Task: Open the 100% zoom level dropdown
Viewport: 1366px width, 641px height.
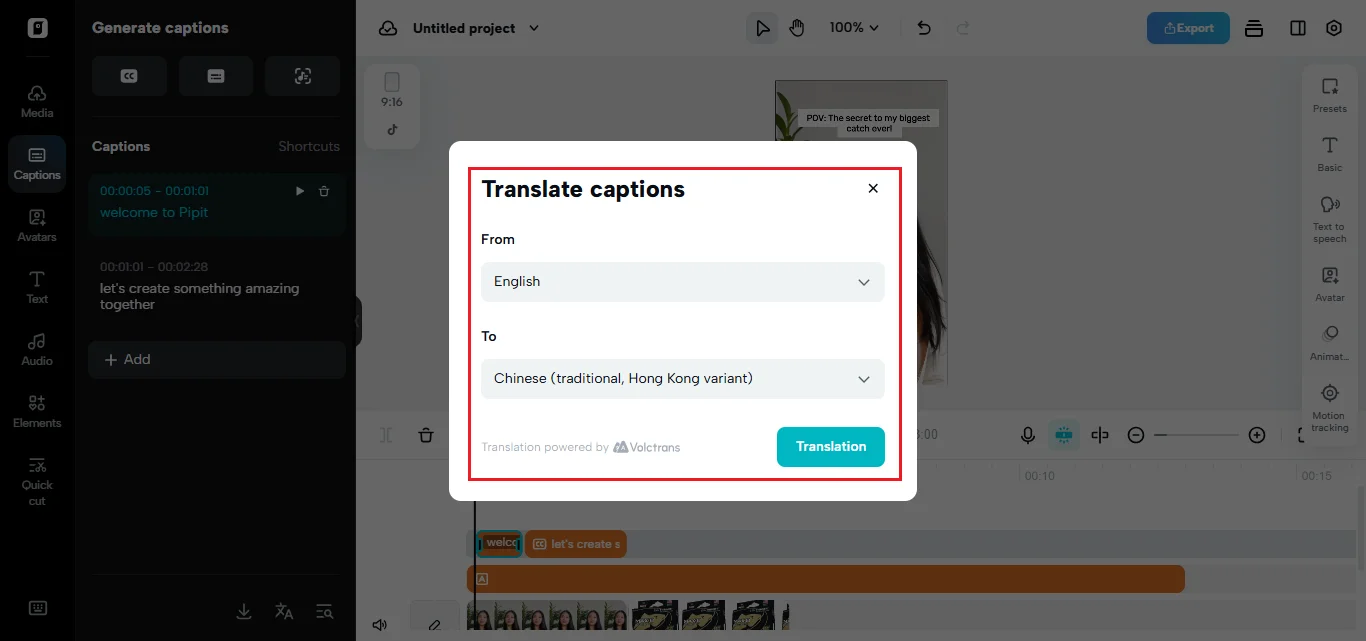Action: click(854, 28)
